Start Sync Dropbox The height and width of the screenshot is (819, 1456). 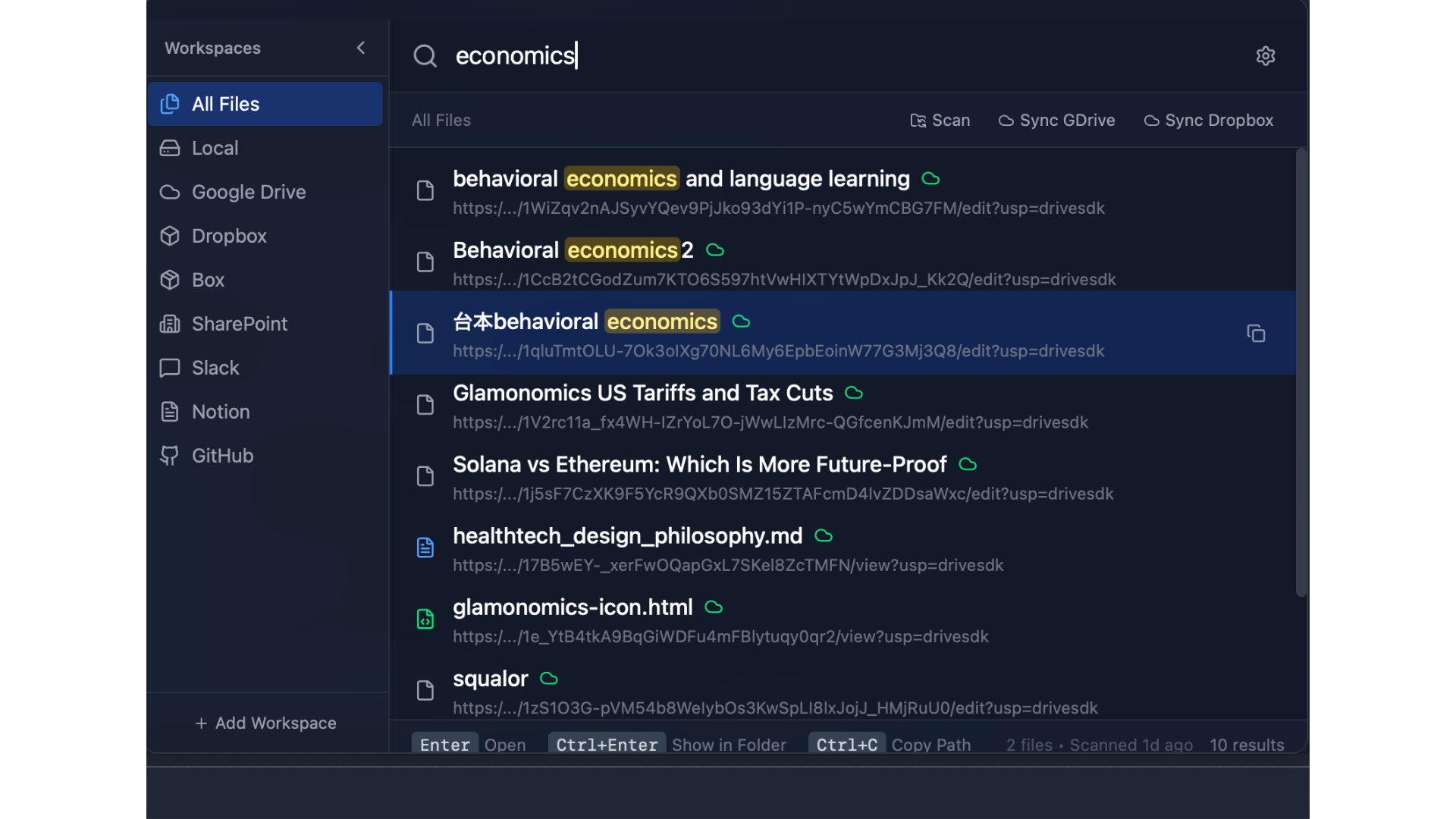(1208, 120)
